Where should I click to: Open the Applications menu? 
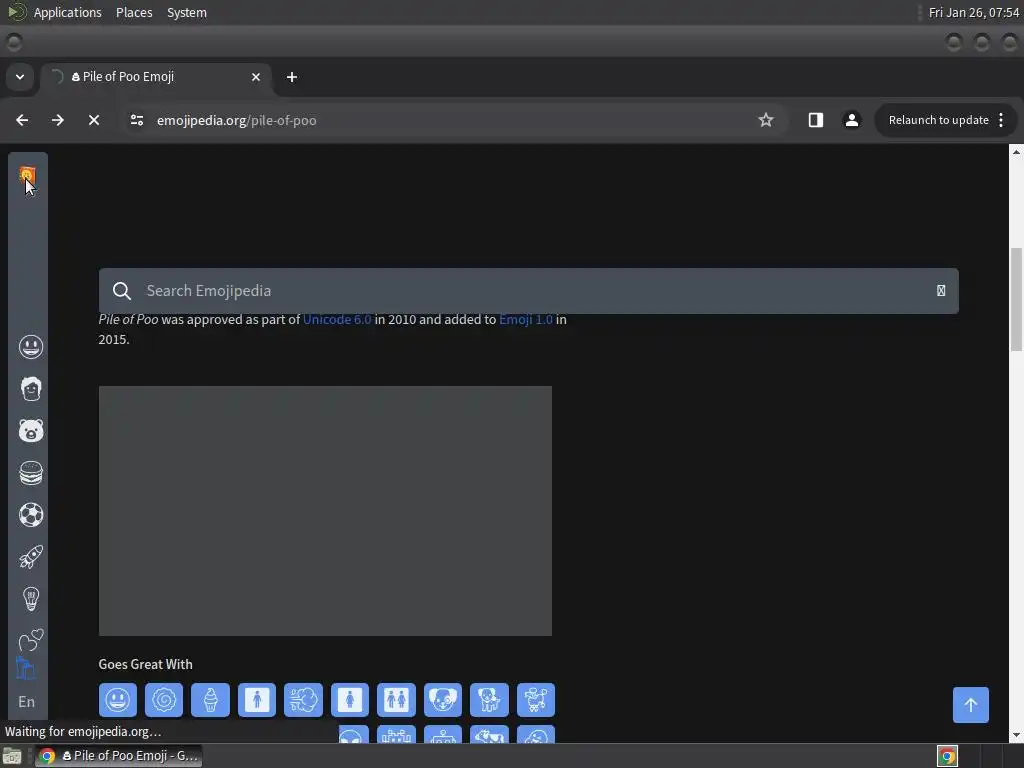[x=67, y=12]
